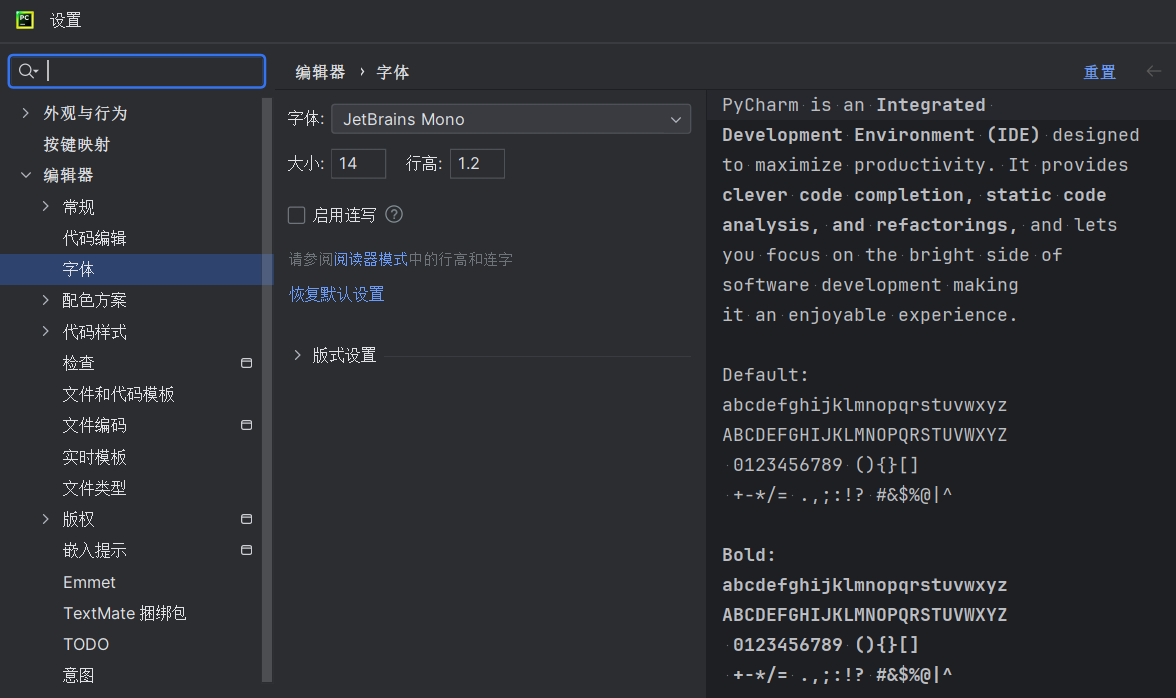Select 代码编辑 in the settings tree
This screenshot has height=698, width=1176.
click(x=94, y=238)
